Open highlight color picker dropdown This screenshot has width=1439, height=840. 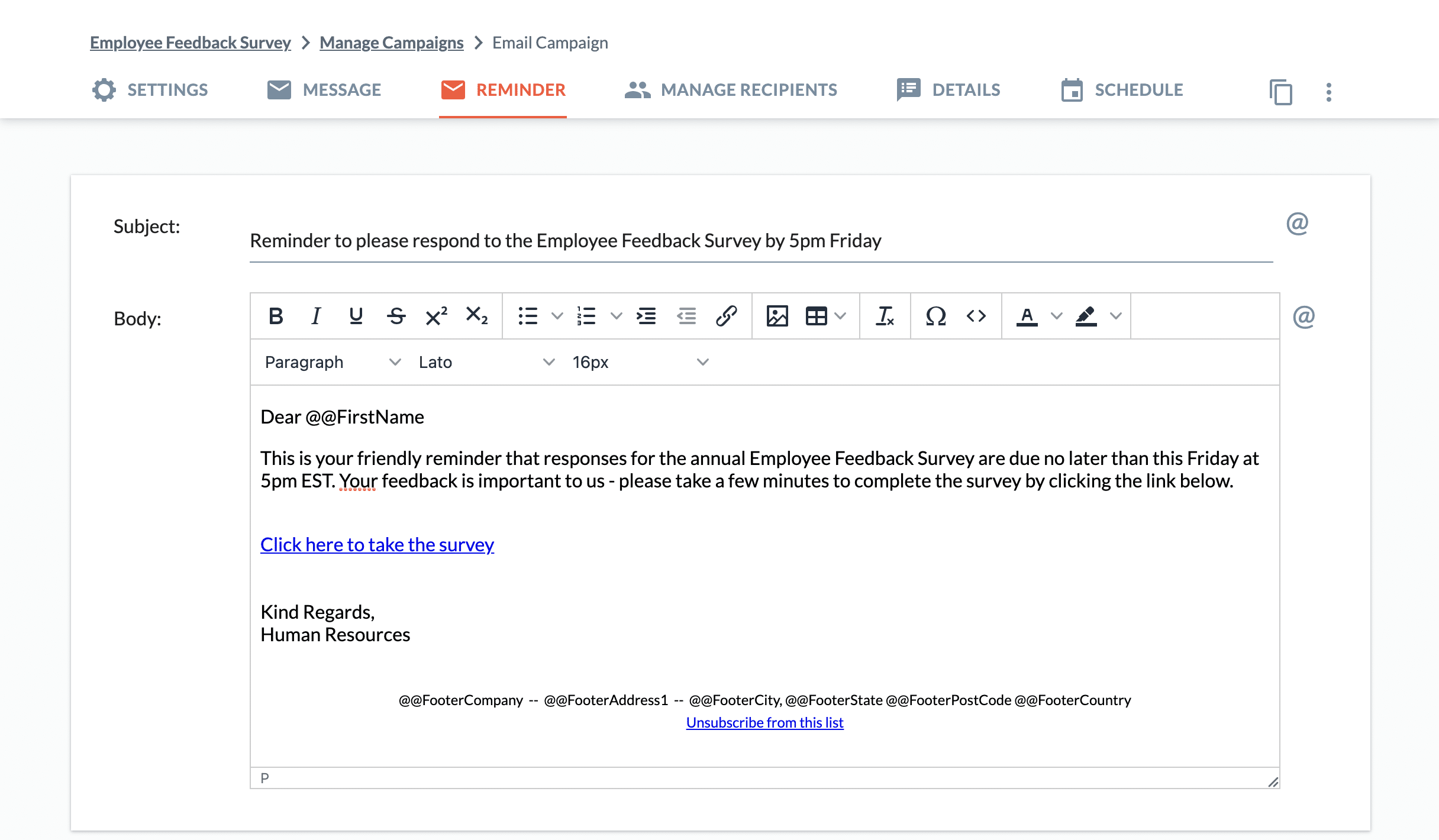[1115, 316]
